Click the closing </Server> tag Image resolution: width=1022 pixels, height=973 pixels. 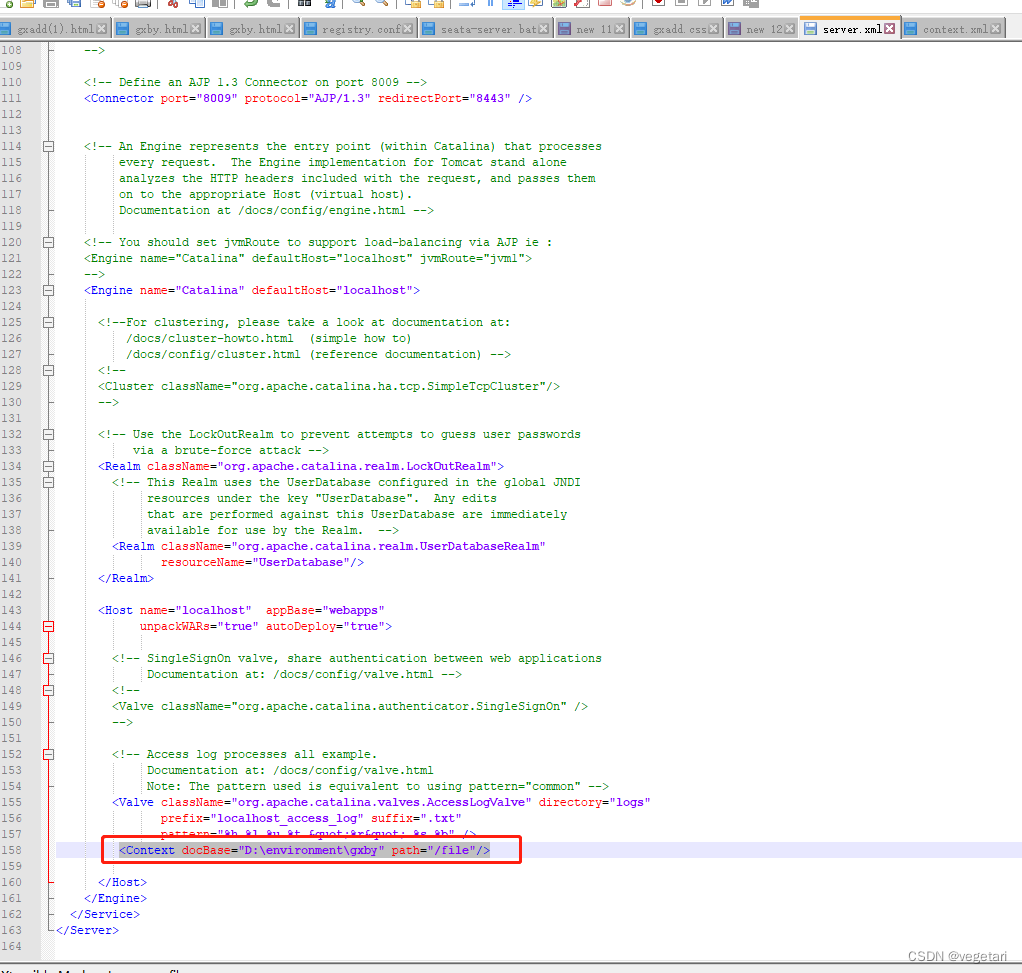[x=87, y=931]
